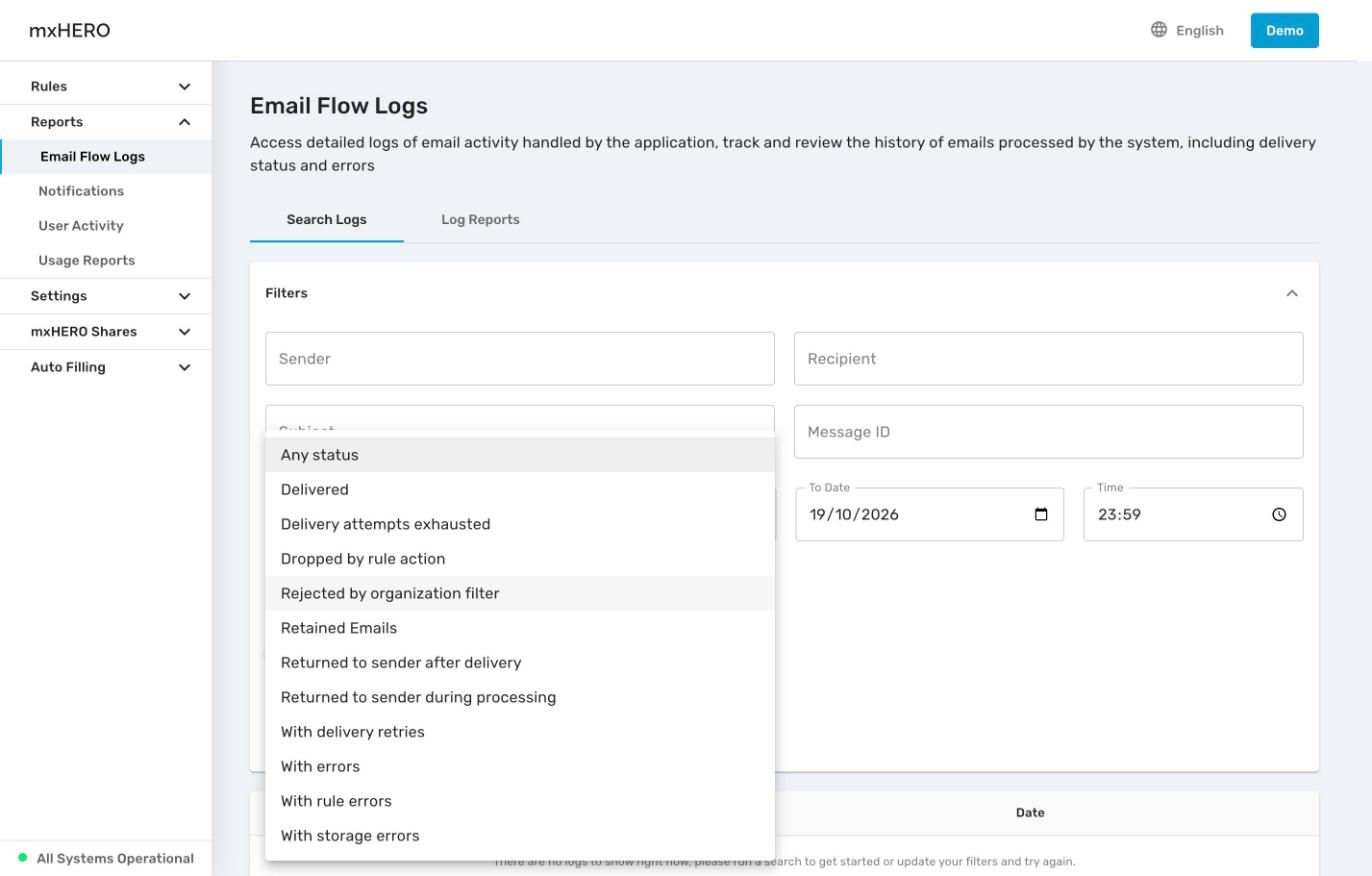This screenshot has width=1372, height=876.
Task: Choose Dropped by rule action status
Action: [520, 559]
